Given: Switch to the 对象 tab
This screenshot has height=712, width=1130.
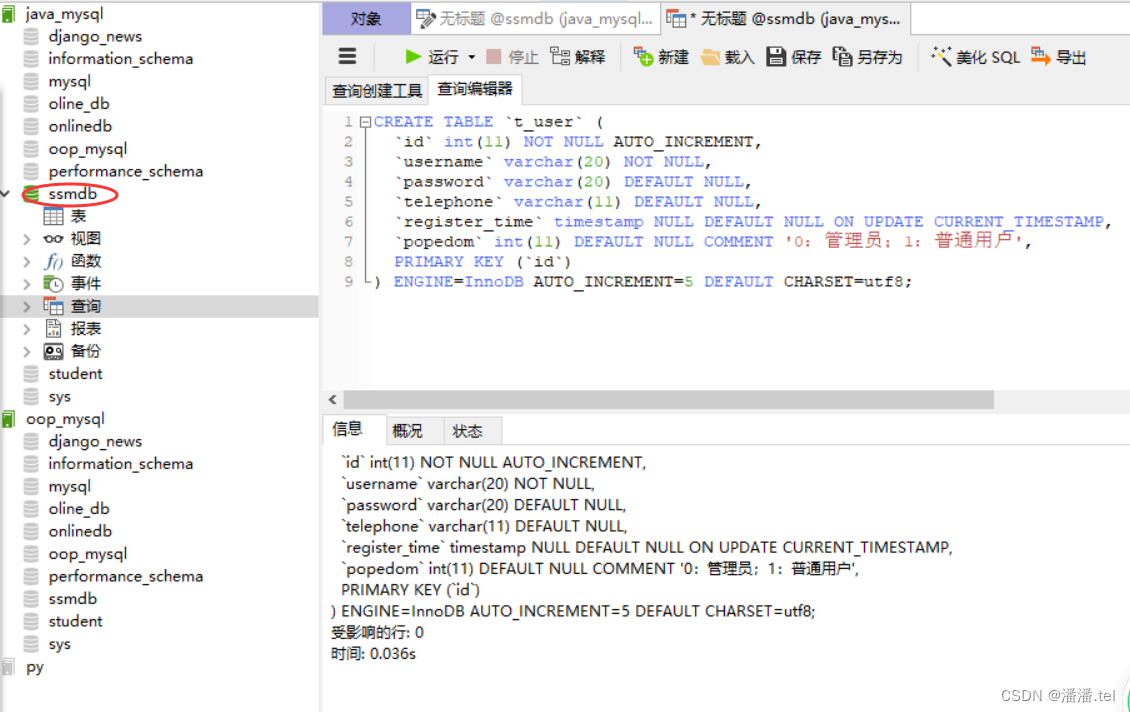Looking at the screenshot, I should pos(366,19).
